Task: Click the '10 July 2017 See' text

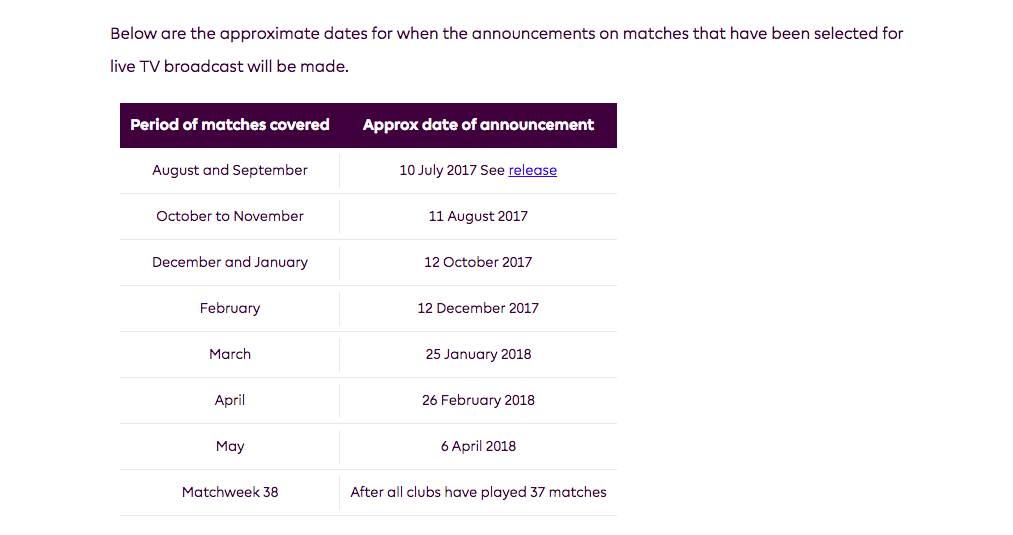Action: point(452,170)
